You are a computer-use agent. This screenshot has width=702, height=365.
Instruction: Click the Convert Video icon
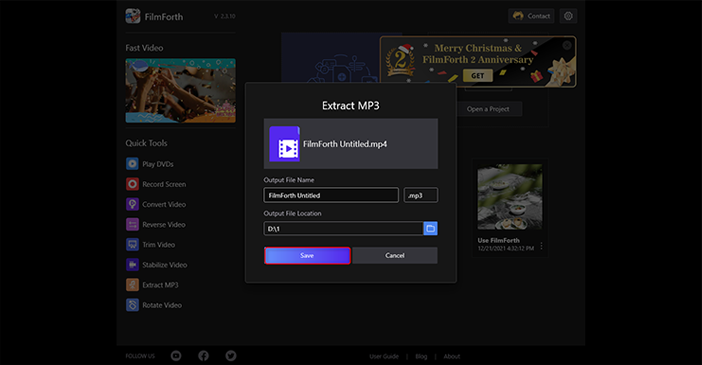pos(133,204)
